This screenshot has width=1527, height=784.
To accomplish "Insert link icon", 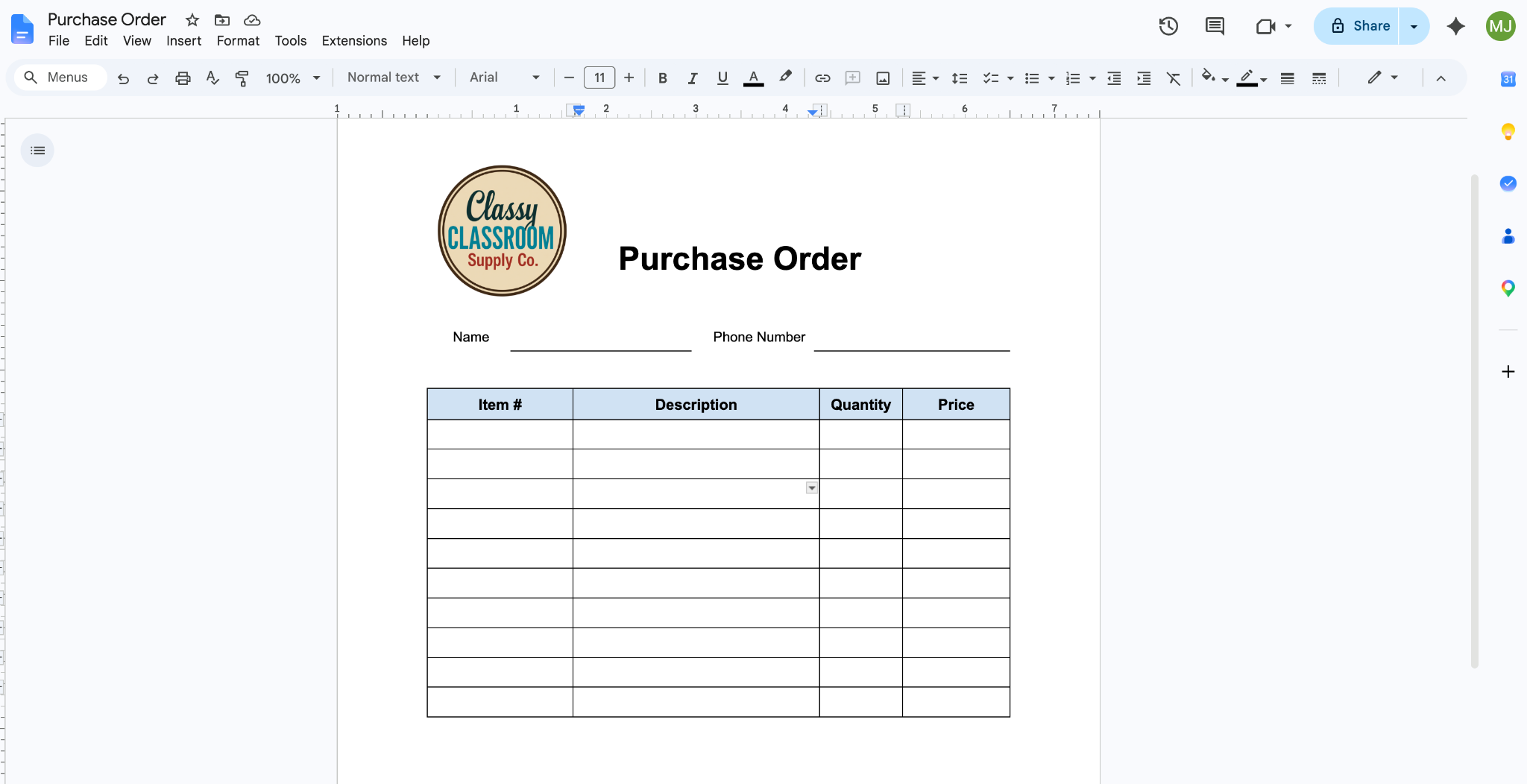I will tap(822, 78).
